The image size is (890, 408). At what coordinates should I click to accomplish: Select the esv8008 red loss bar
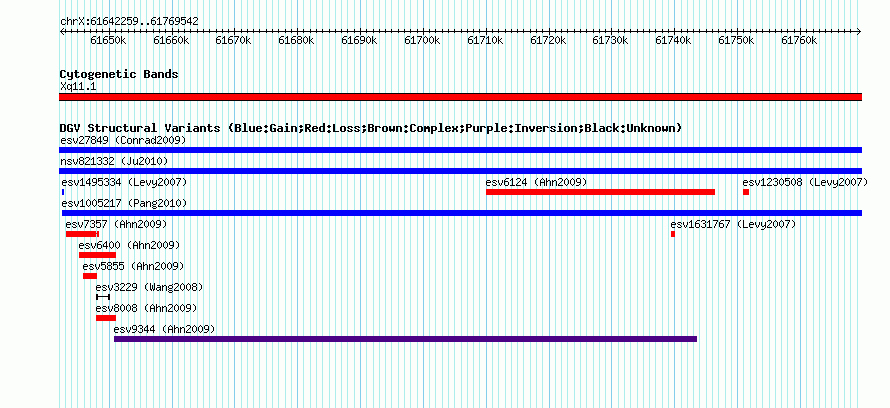pyautogui.click(x=106, y=318)
